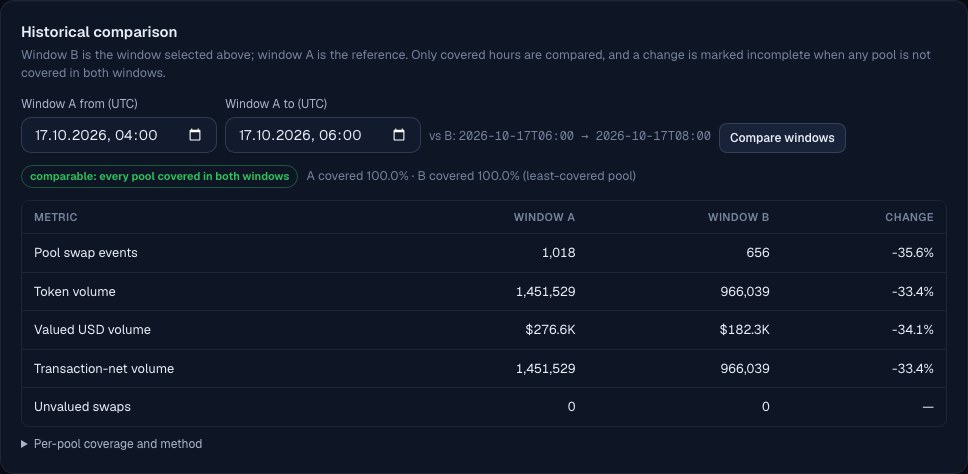The height and width of the screenshot is (474, 968).
Task: Click the $182.3K Valued USD volume cell
Action: tap(745, 330)
